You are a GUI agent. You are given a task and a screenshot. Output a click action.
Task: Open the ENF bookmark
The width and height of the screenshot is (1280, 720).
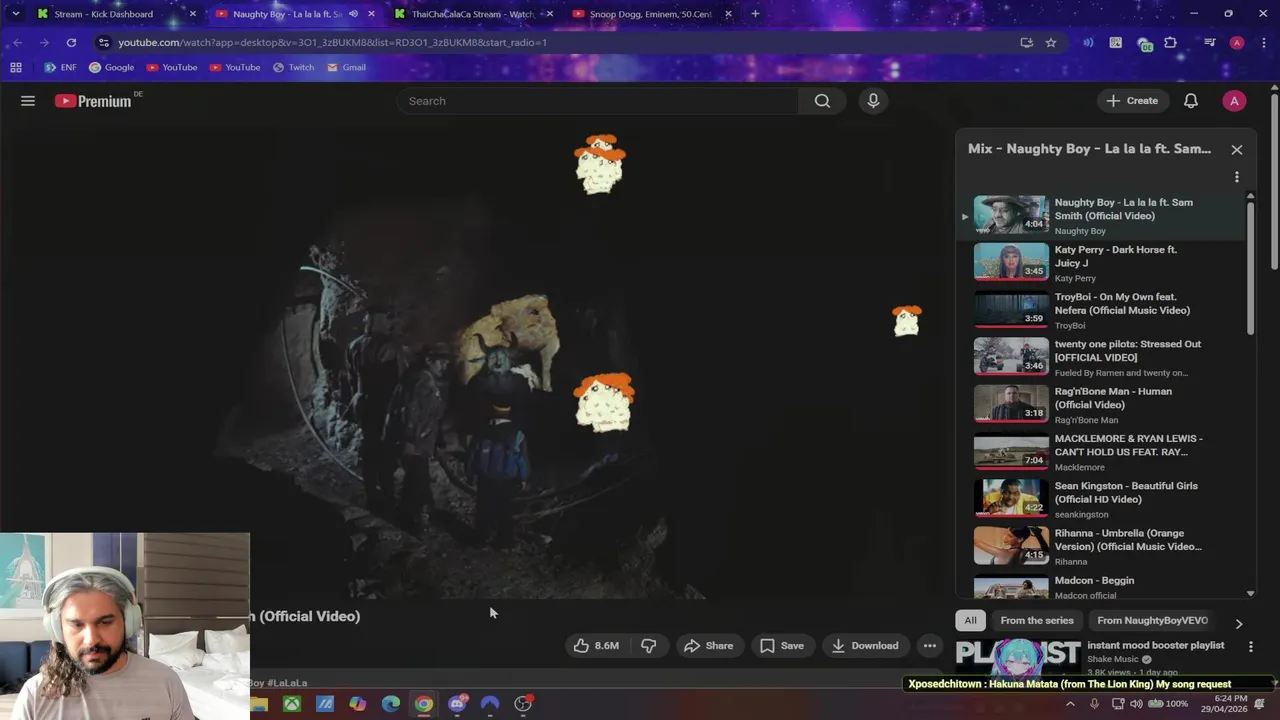(60, 68)
